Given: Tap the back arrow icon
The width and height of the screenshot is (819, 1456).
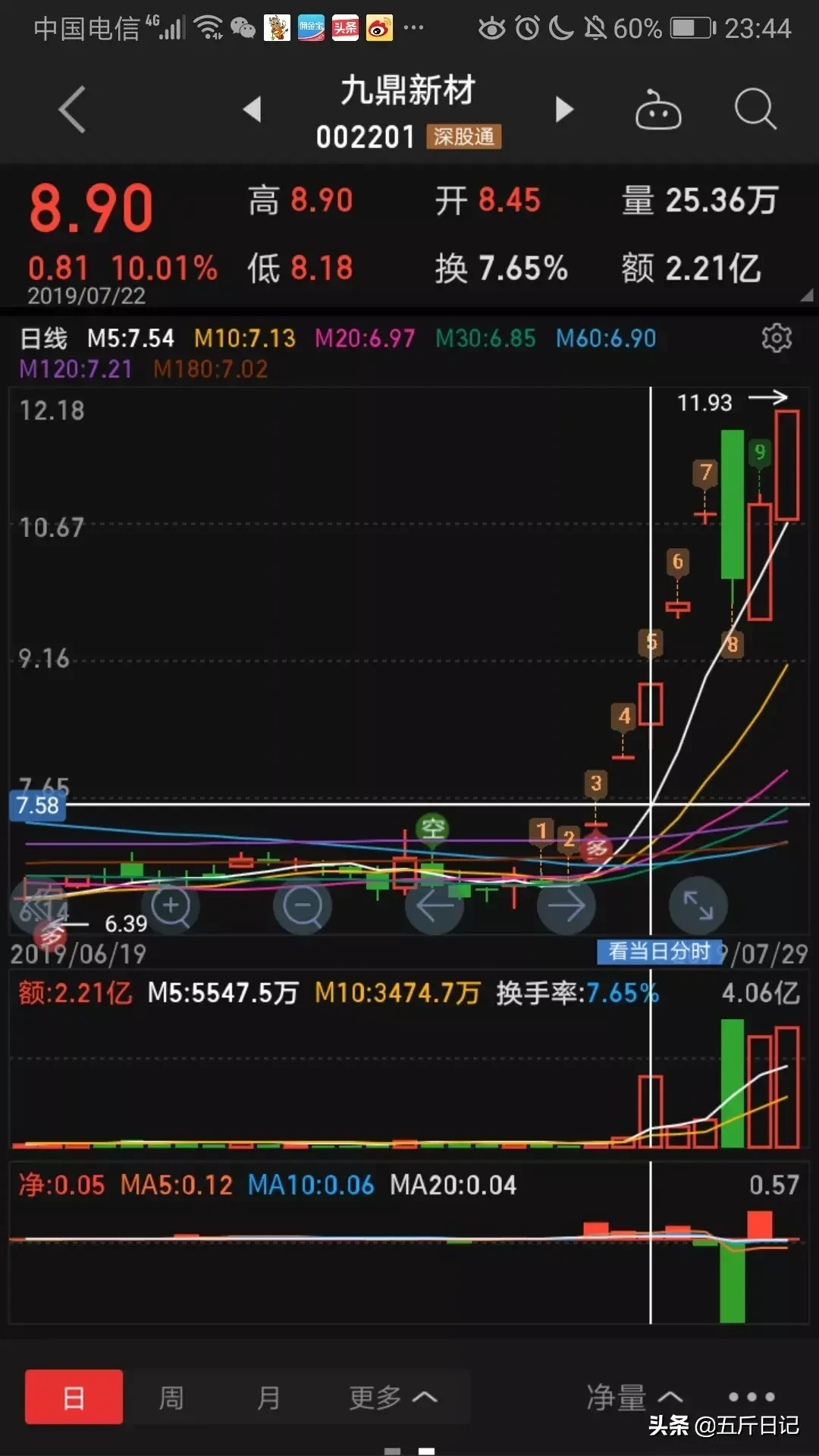Looking at the screenshot, I should (x=72, y=110).
